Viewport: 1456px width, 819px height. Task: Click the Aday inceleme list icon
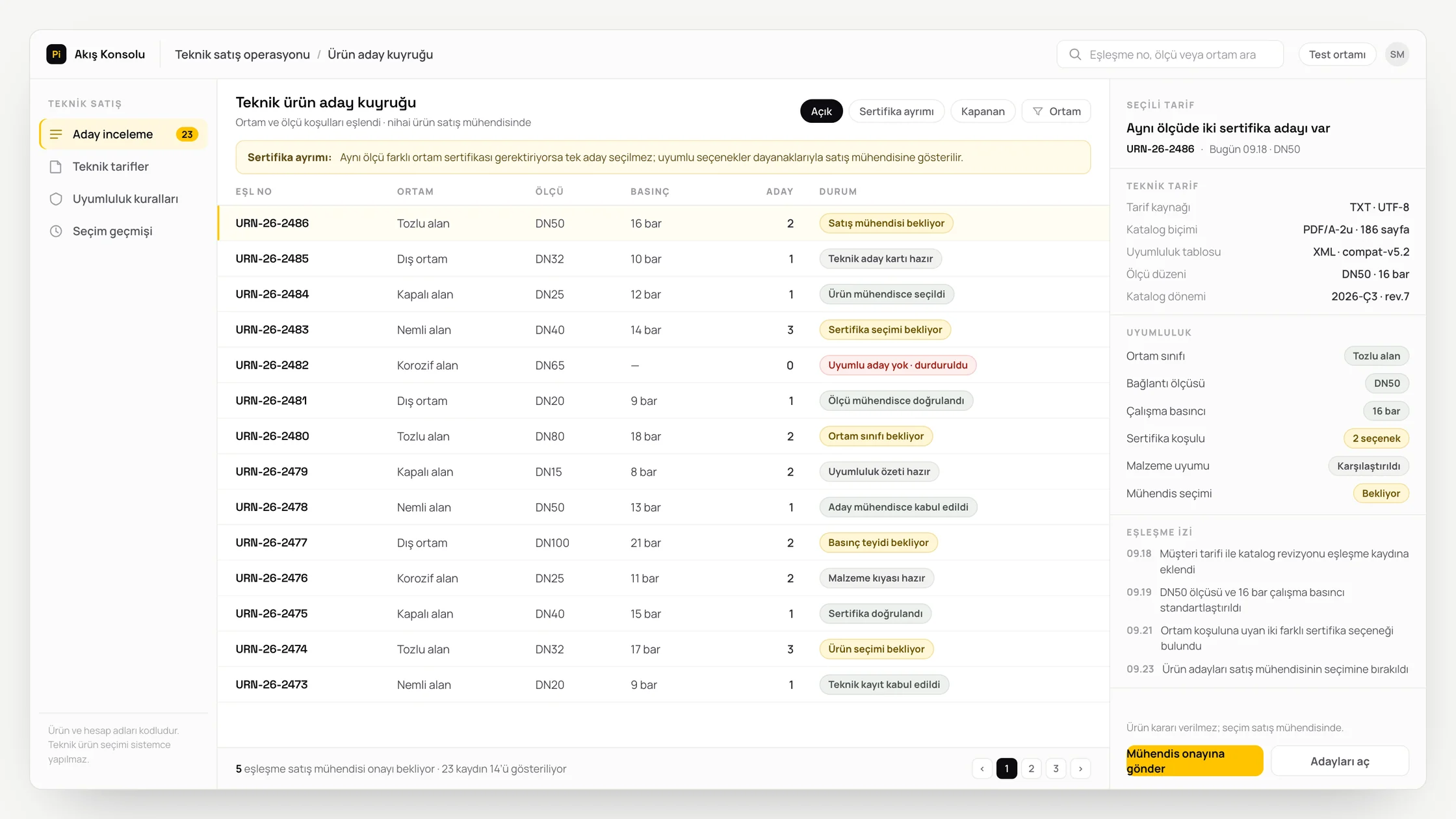coord(56,134)
